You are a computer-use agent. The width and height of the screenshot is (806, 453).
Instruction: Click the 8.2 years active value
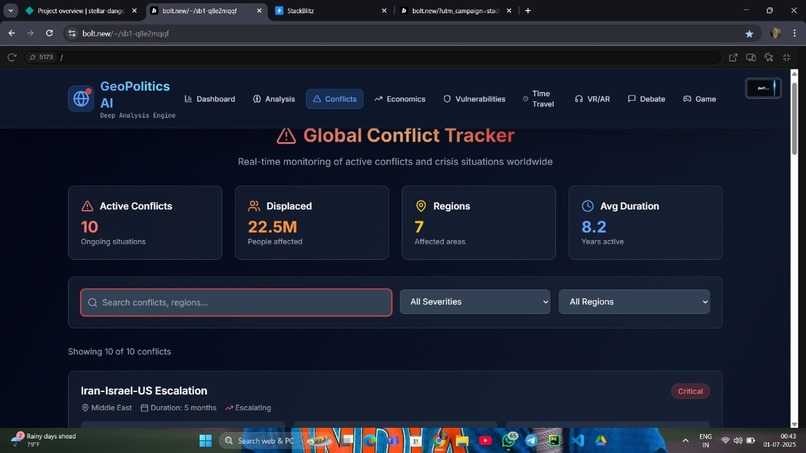tap(594, 227)
